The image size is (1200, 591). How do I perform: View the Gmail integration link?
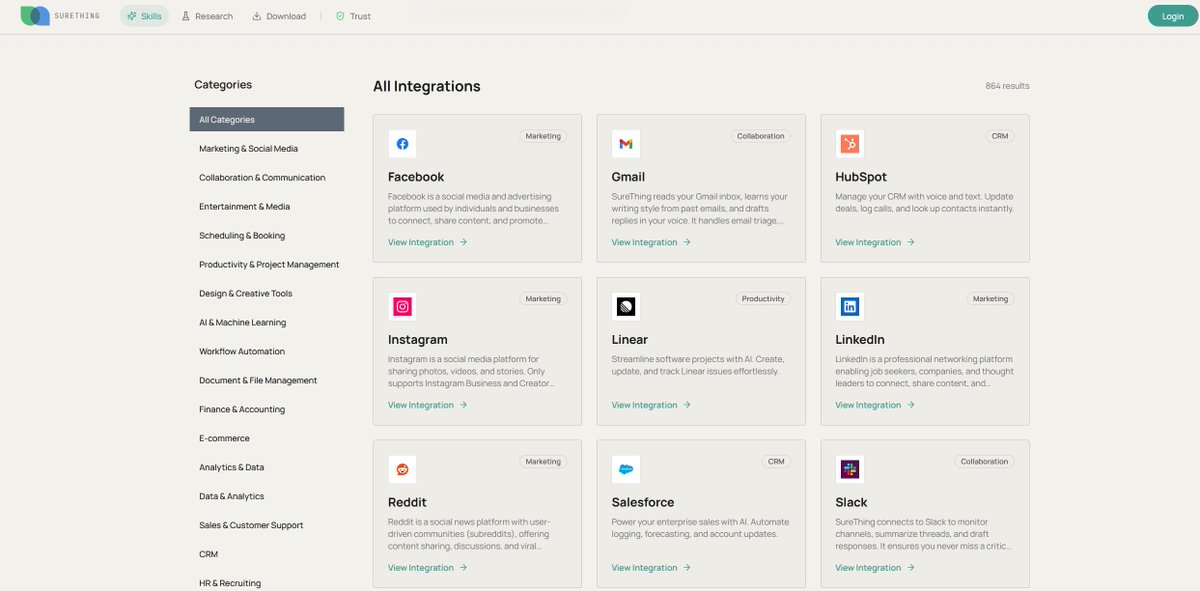pos(652,242)
